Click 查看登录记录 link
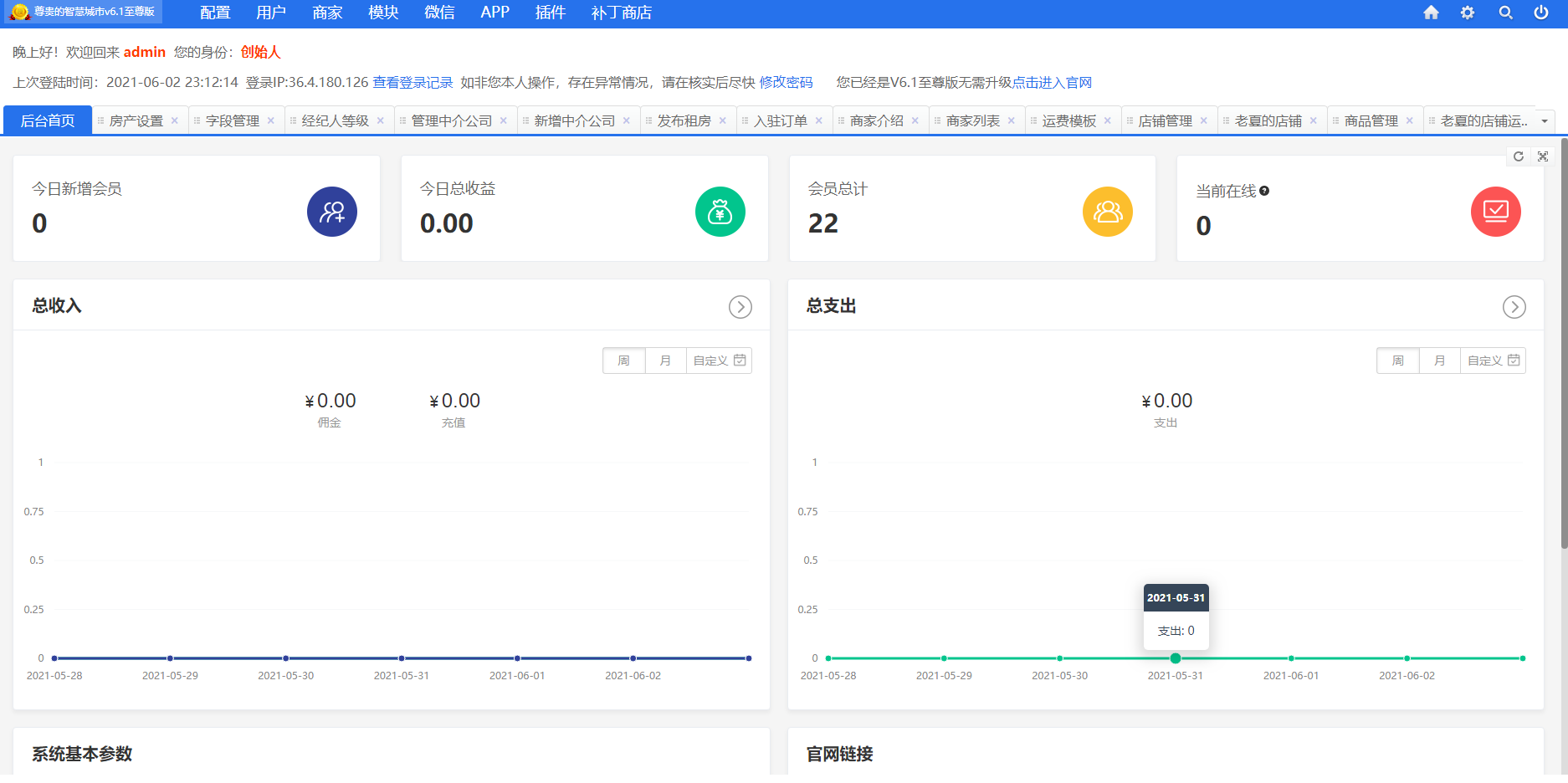 [x=412, y=82]
